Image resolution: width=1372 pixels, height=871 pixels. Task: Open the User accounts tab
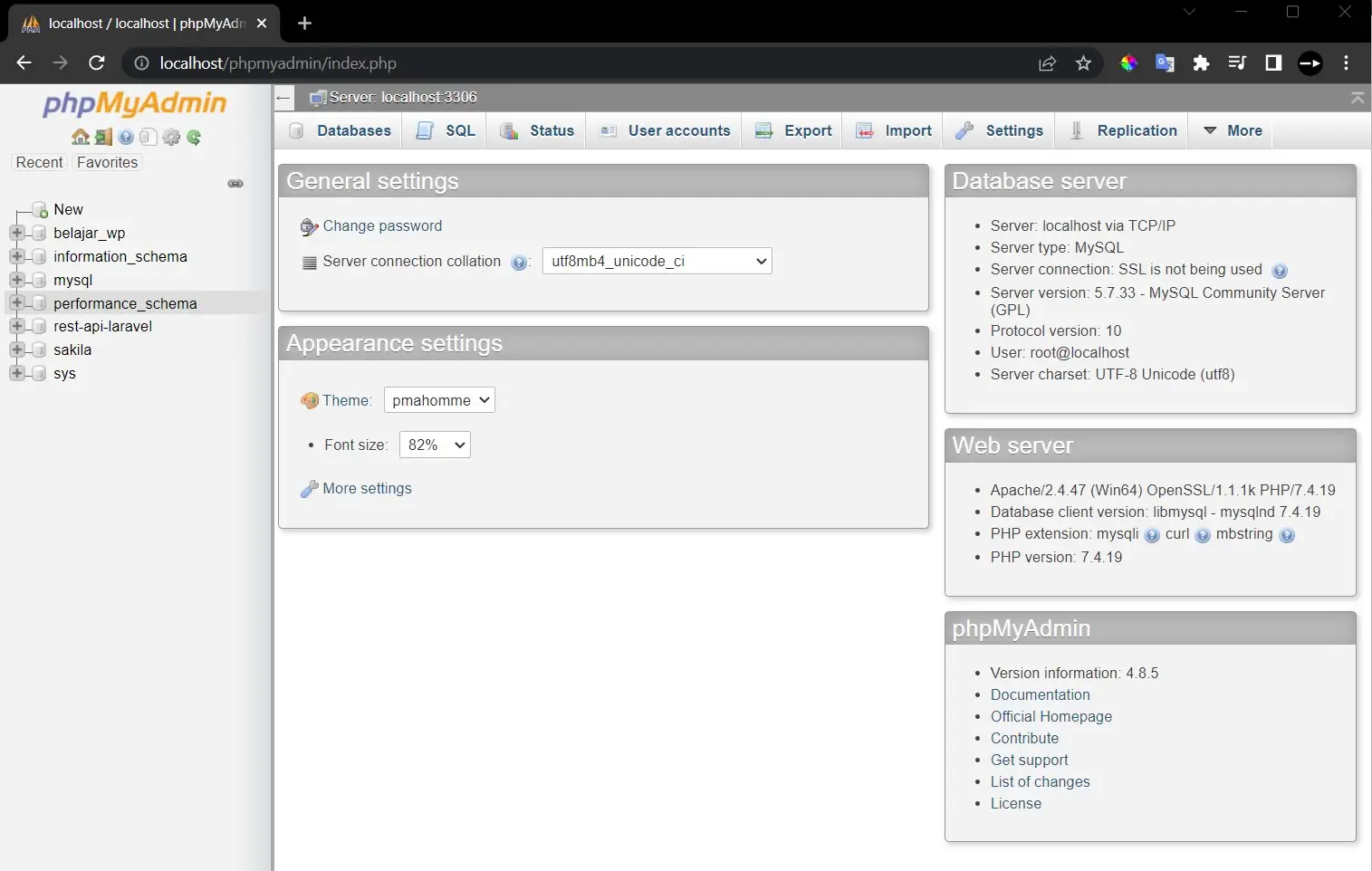(x=665, y=130)
